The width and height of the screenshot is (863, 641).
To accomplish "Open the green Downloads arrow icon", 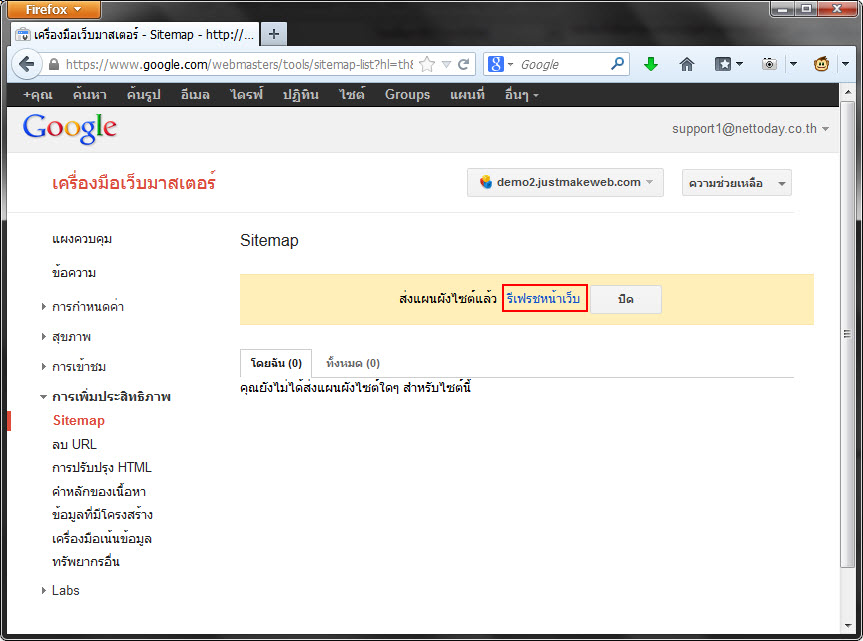I will tap(651, 64).
